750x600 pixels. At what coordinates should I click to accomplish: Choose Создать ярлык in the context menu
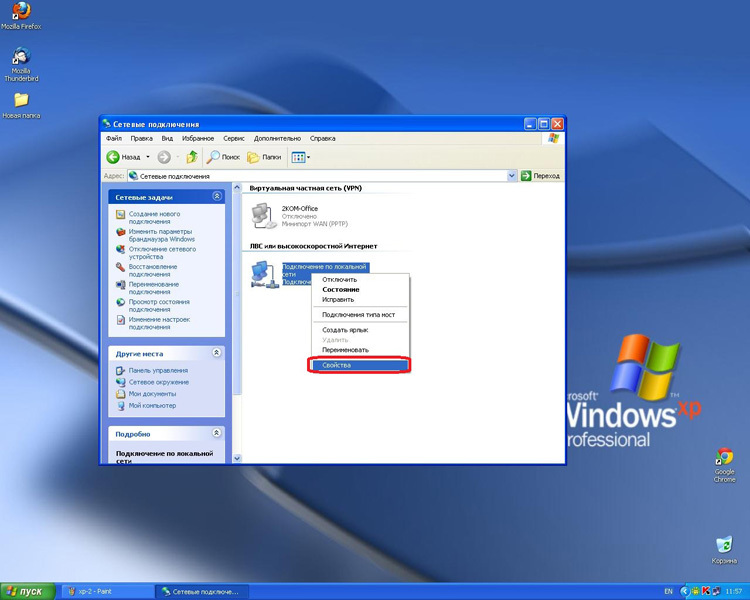pos(360,330)
